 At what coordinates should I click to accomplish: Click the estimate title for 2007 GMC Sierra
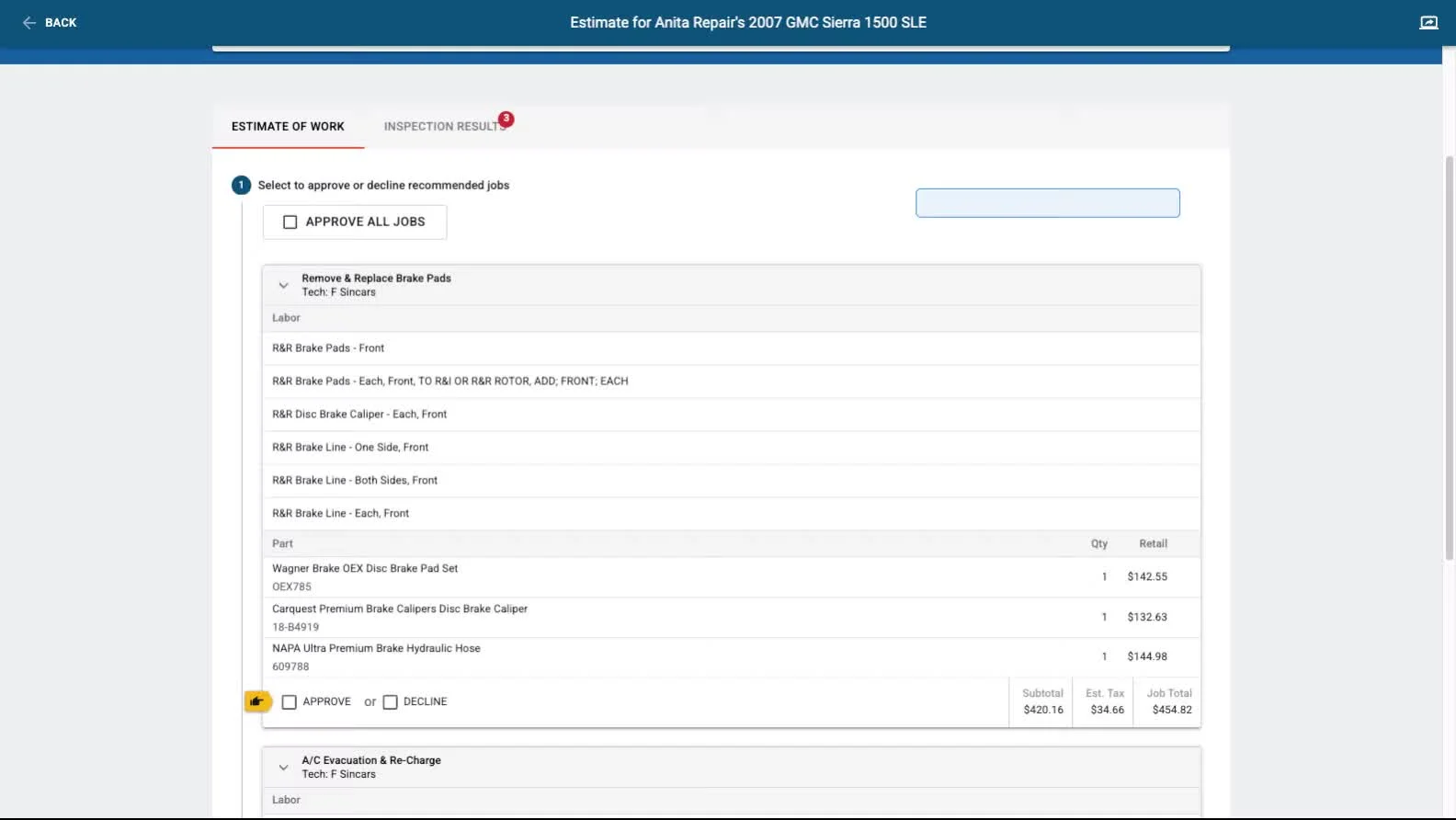coord(747,22)
